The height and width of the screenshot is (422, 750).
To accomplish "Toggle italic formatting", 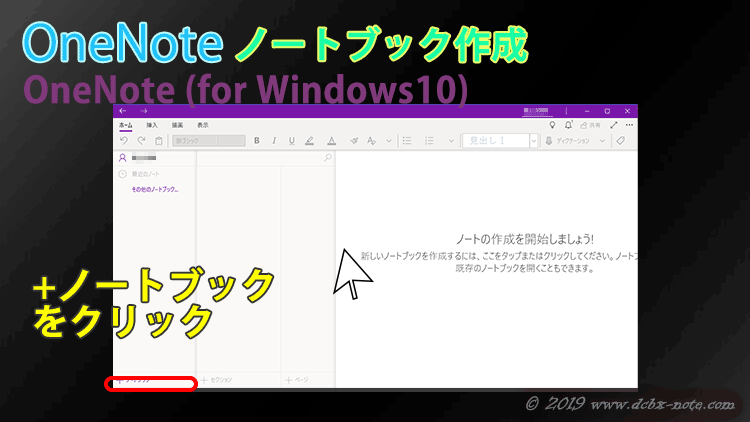I will 274,141.
